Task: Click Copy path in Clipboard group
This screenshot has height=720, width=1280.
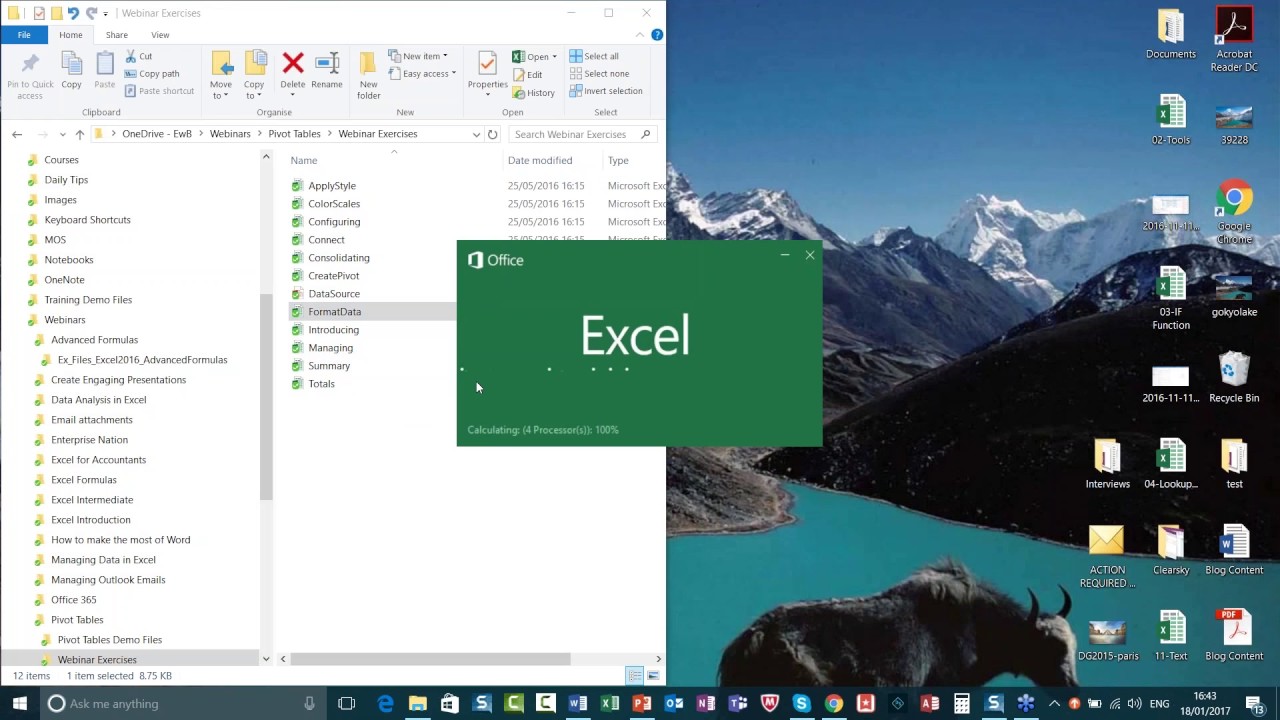Action: coord(152,73)
